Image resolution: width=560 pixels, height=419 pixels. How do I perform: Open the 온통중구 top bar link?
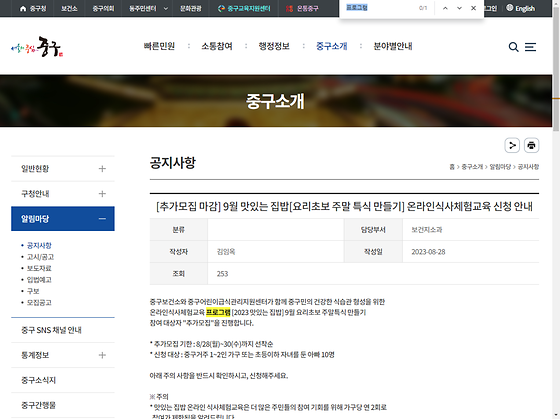pos(302,9)
